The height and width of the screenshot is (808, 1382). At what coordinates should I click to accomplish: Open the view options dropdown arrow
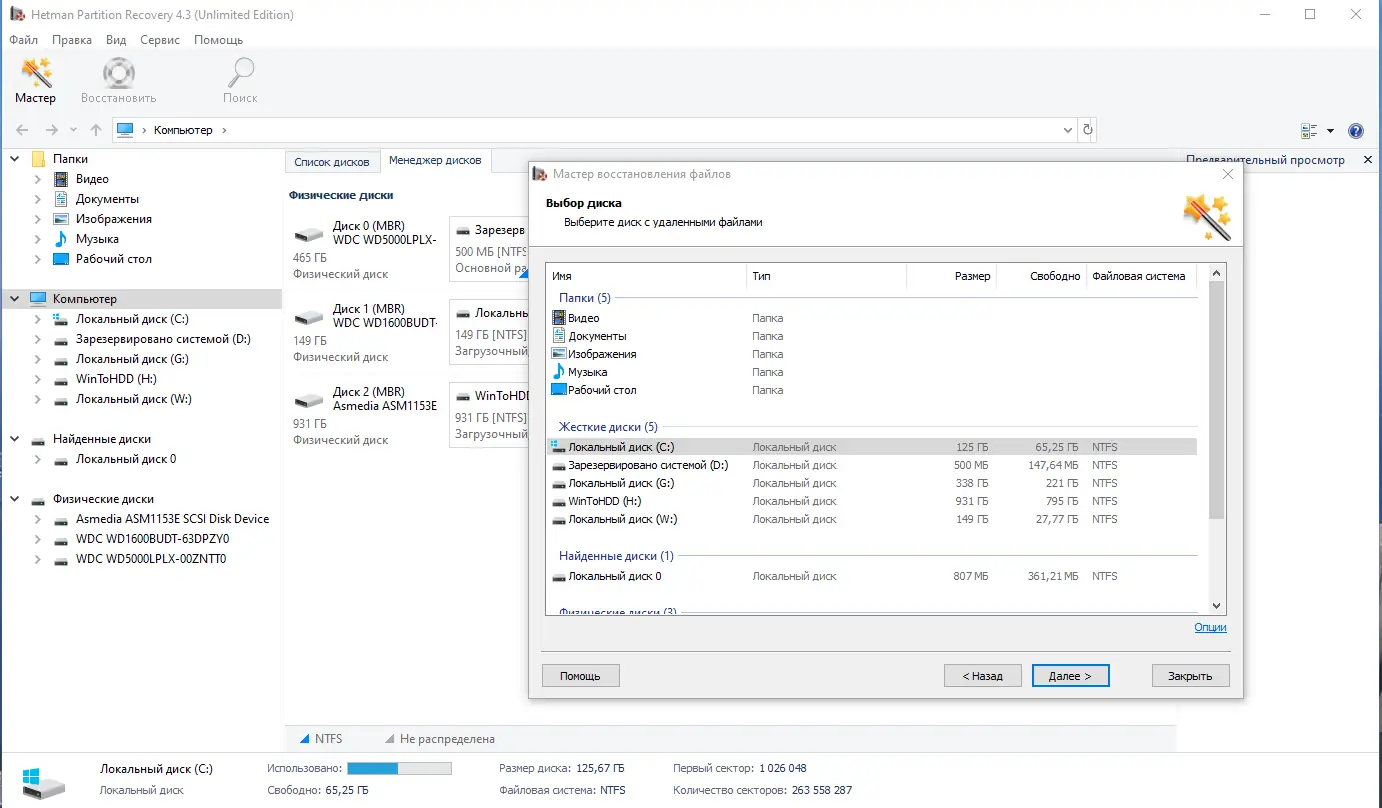coord(1330,131)
